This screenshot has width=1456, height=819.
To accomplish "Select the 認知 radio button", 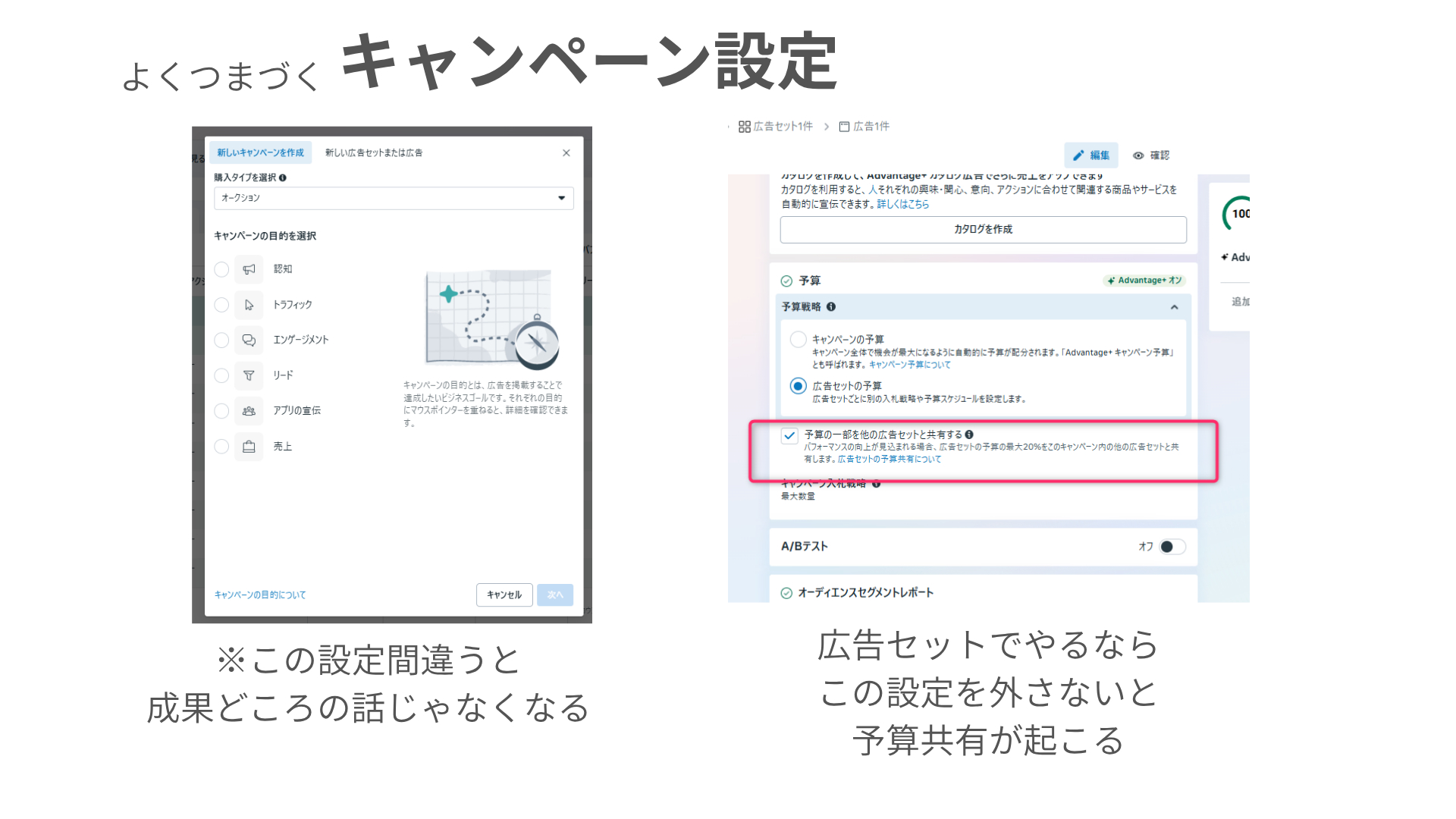I will pyautogui.click(x=221, y=269).
